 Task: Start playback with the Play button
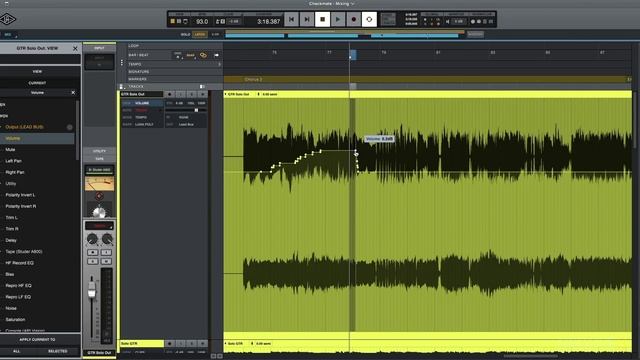[338, 19]
